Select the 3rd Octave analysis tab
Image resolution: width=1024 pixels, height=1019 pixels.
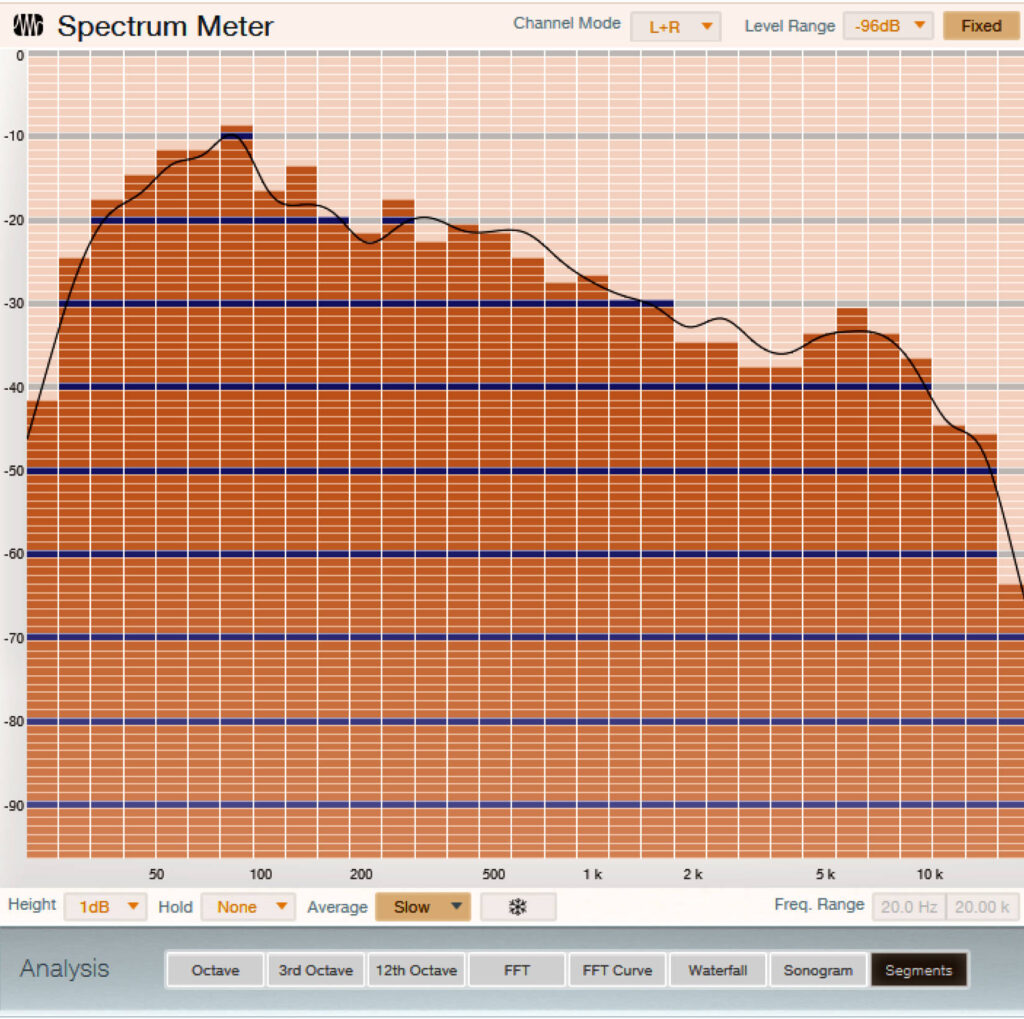[x=315, y=970]
